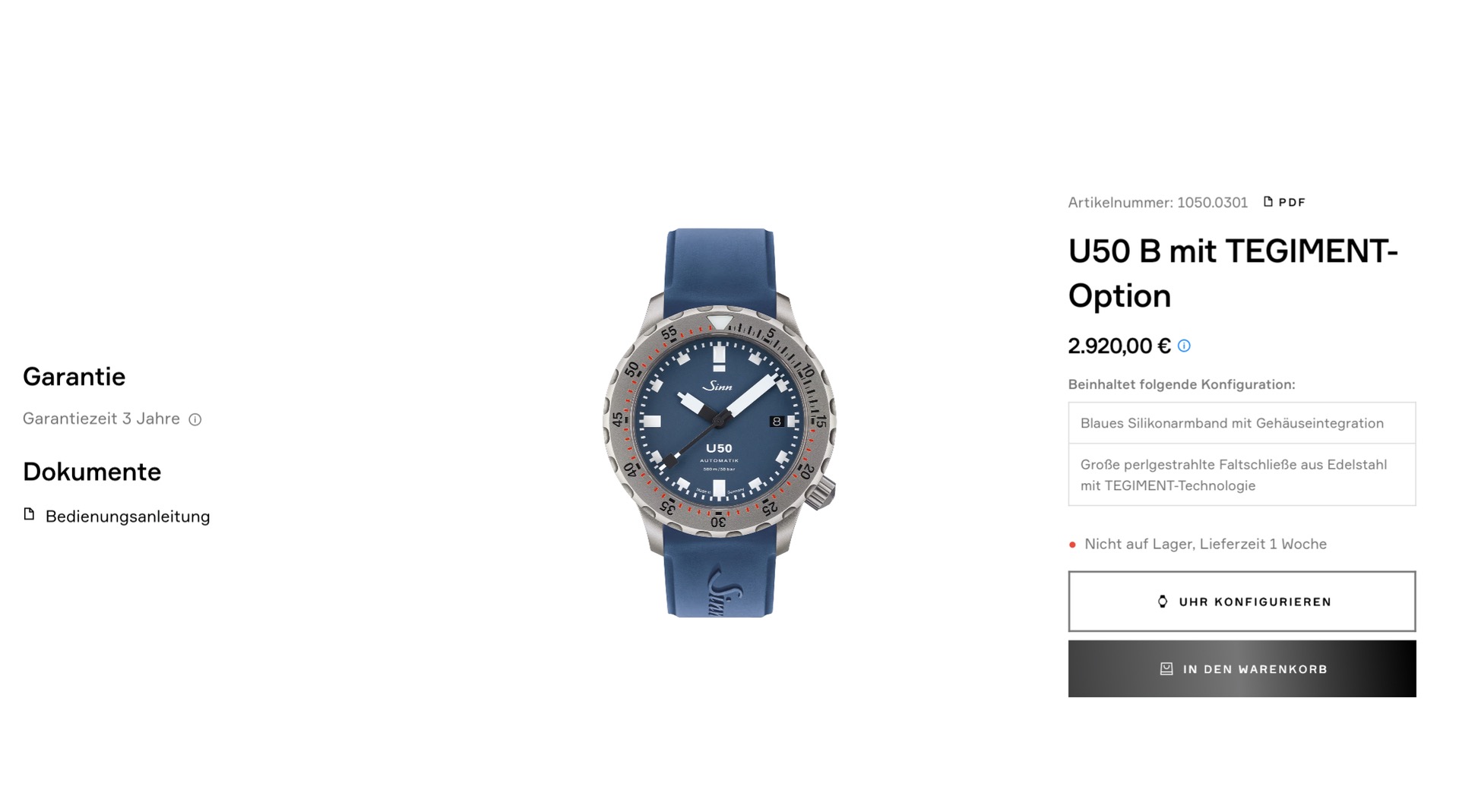Click the blue price info icon
Viewport: 1459px width, 812px height.
point(1184,346)
